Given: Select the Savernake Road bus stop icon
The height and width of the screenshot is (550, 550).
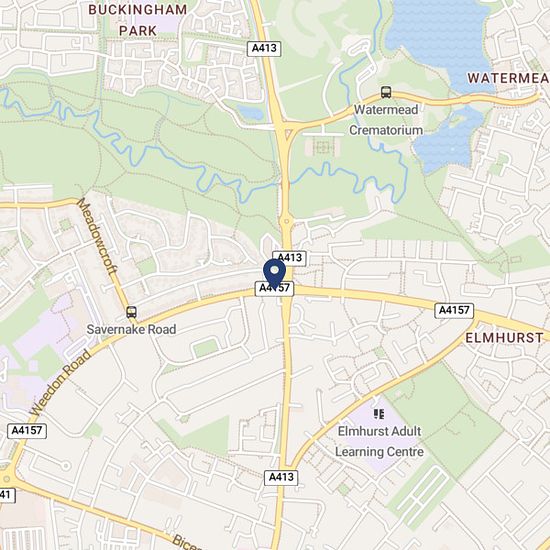Looking at the screenshot, I should coord(131,312).
